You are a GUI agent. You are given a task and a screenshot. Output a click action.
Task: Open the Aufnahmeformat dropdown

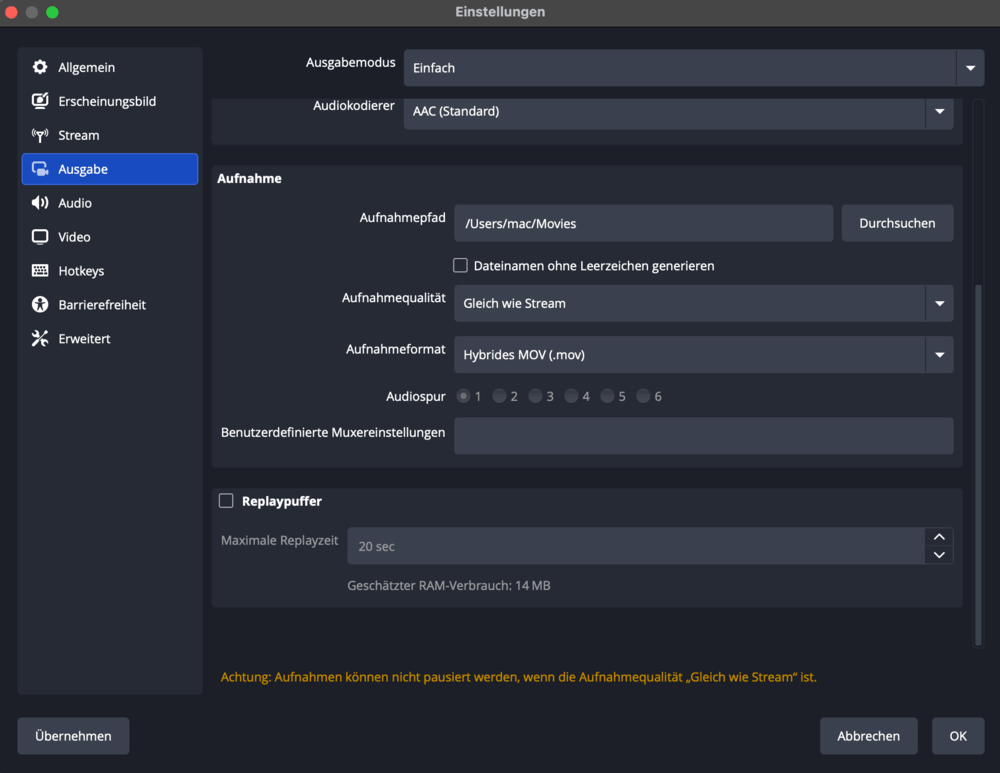click(x=938, y=355)
